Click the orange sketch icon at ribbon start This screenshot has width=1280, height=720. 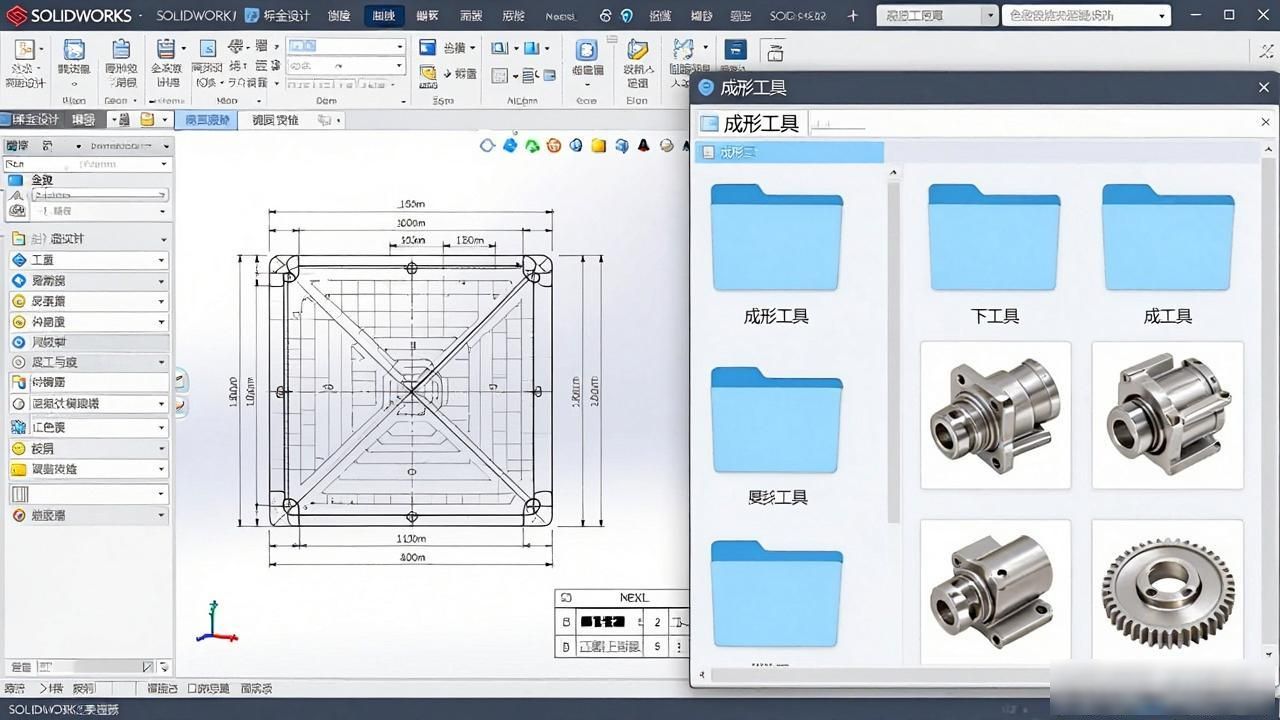24,51
